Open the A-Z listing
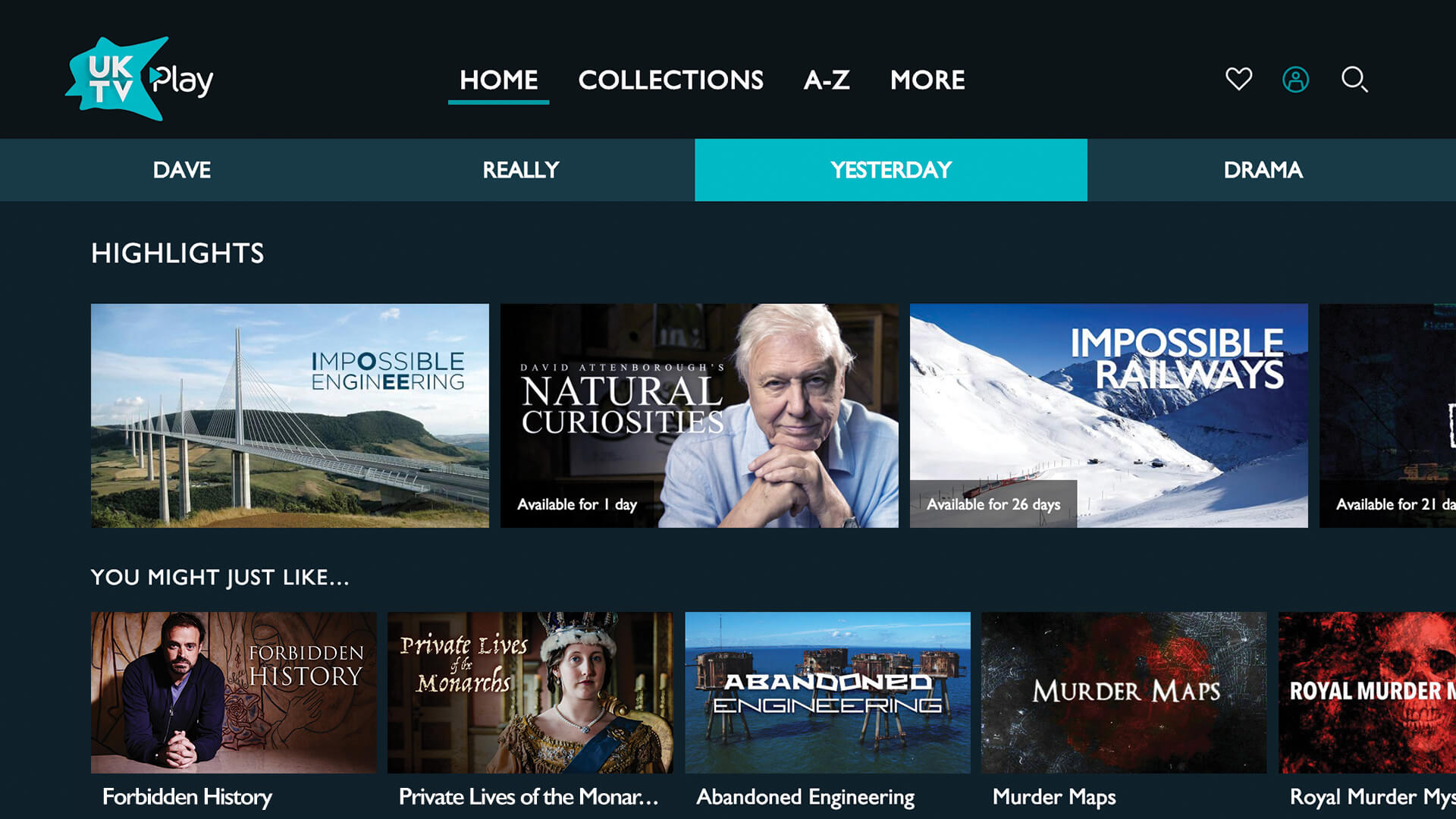 (827, 80)
